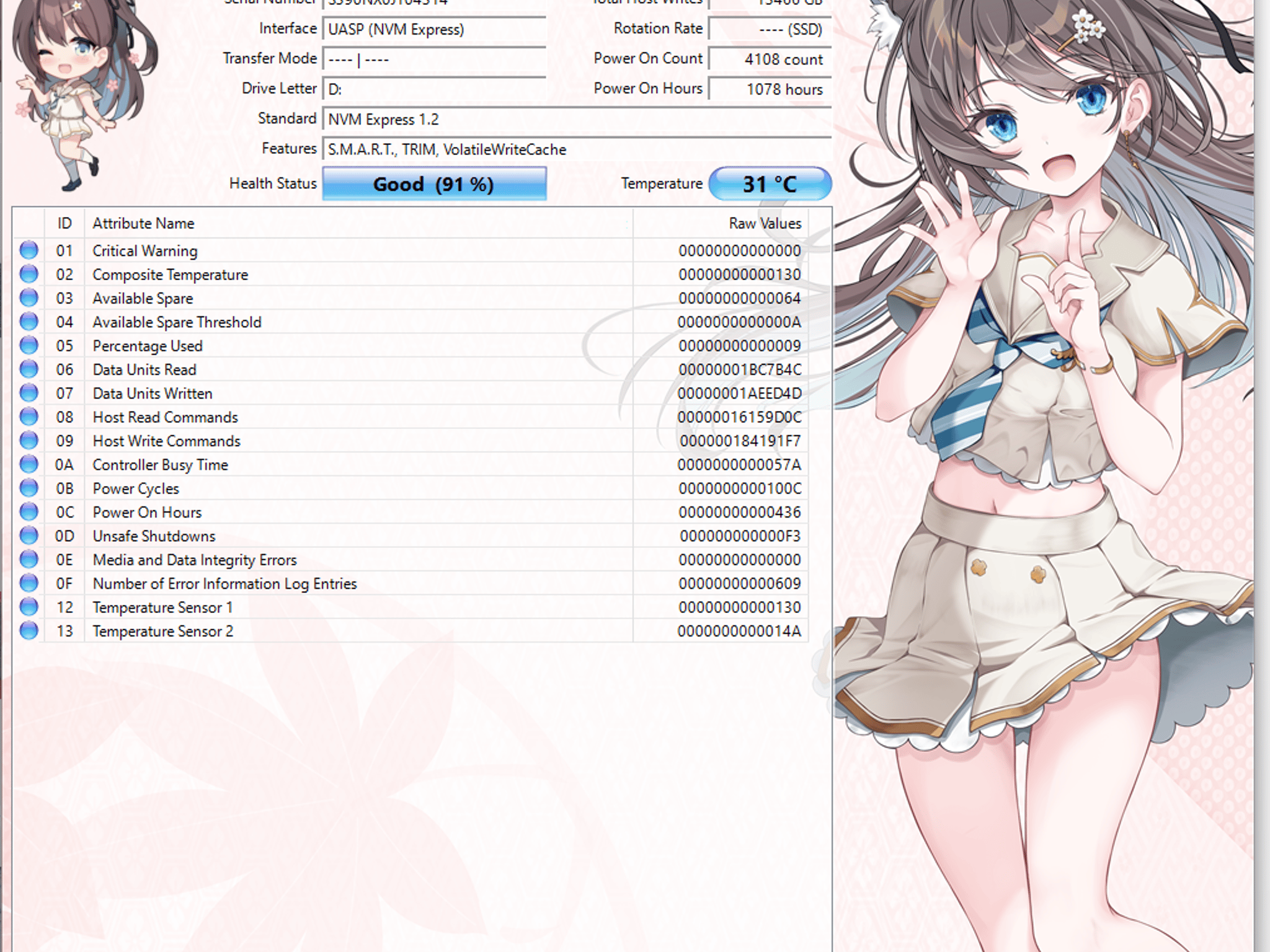The image size is (1270, 952).
Task: Click raw value 000000000000A
Action: coord(739,322)
